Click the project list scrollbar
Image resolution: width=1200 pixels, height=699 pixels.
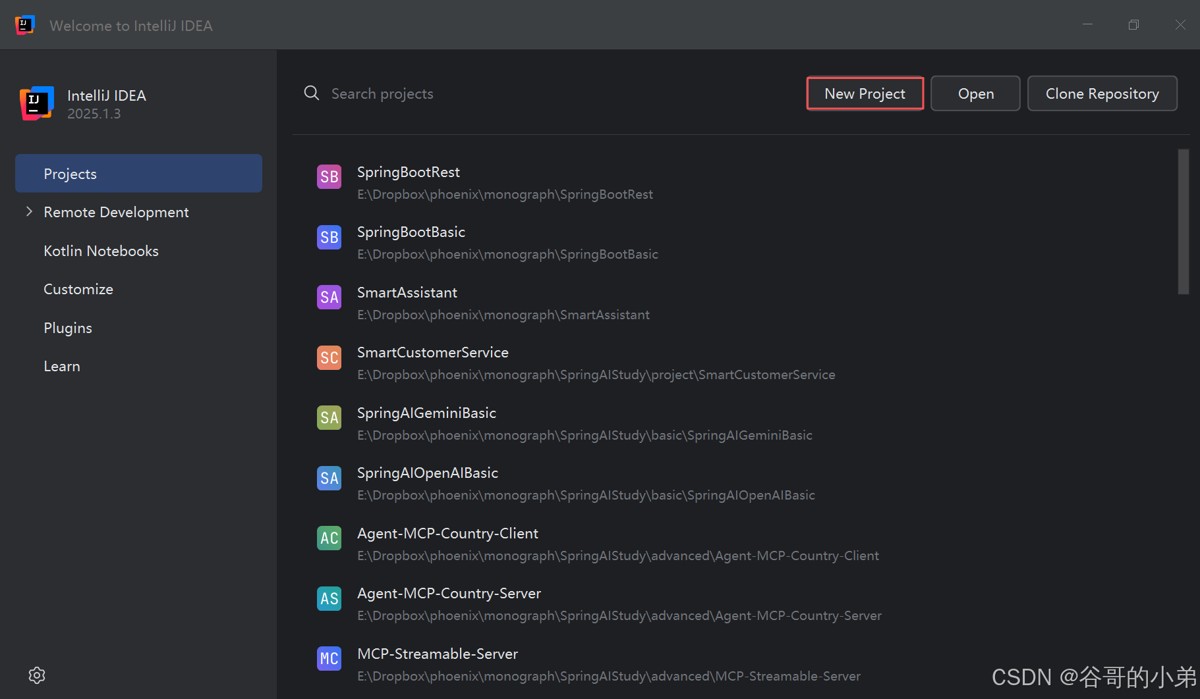tap(1183, 221)
